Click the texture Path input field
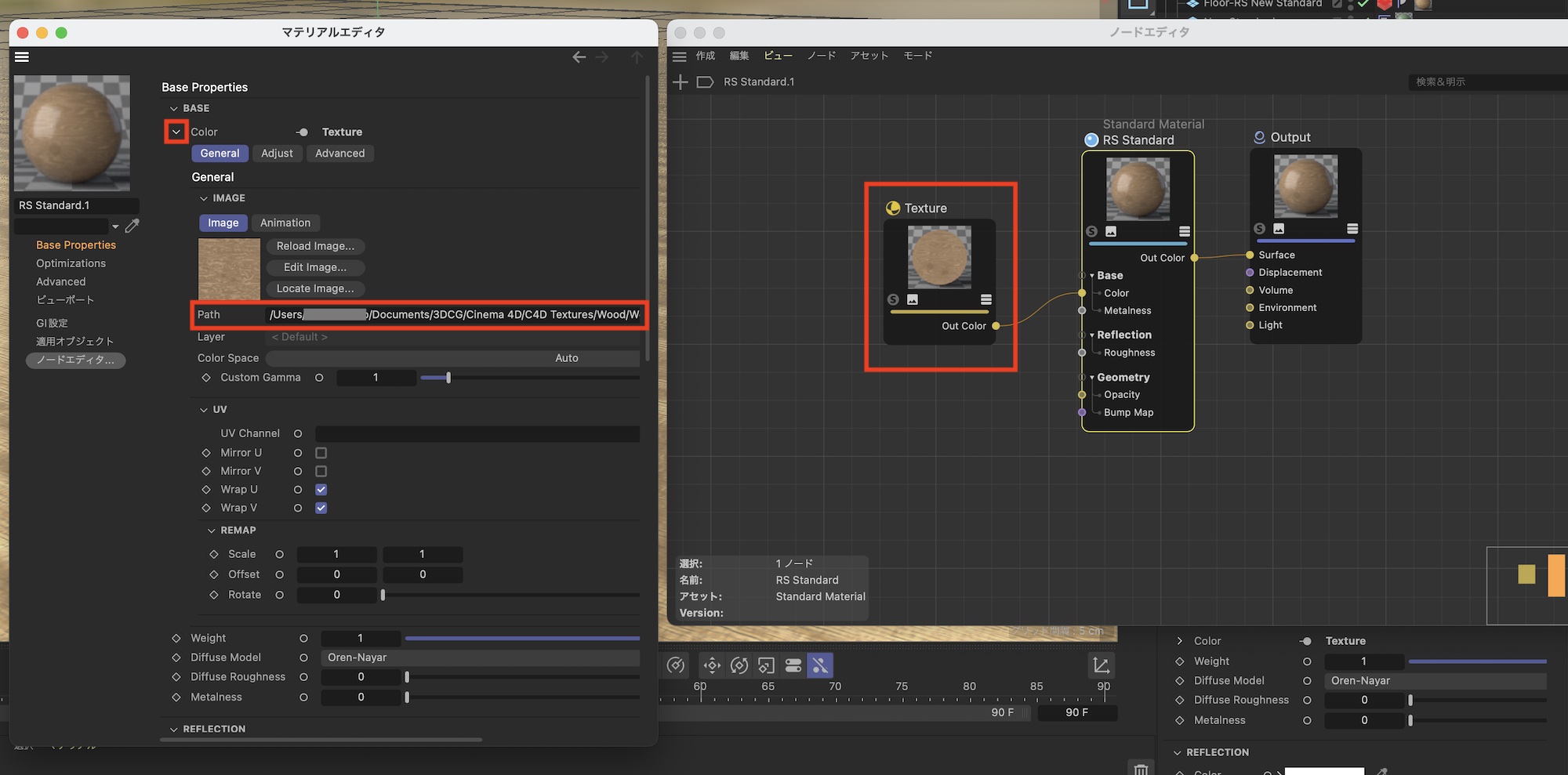This screenshot has width=1568, height=775. pos(453,315)
